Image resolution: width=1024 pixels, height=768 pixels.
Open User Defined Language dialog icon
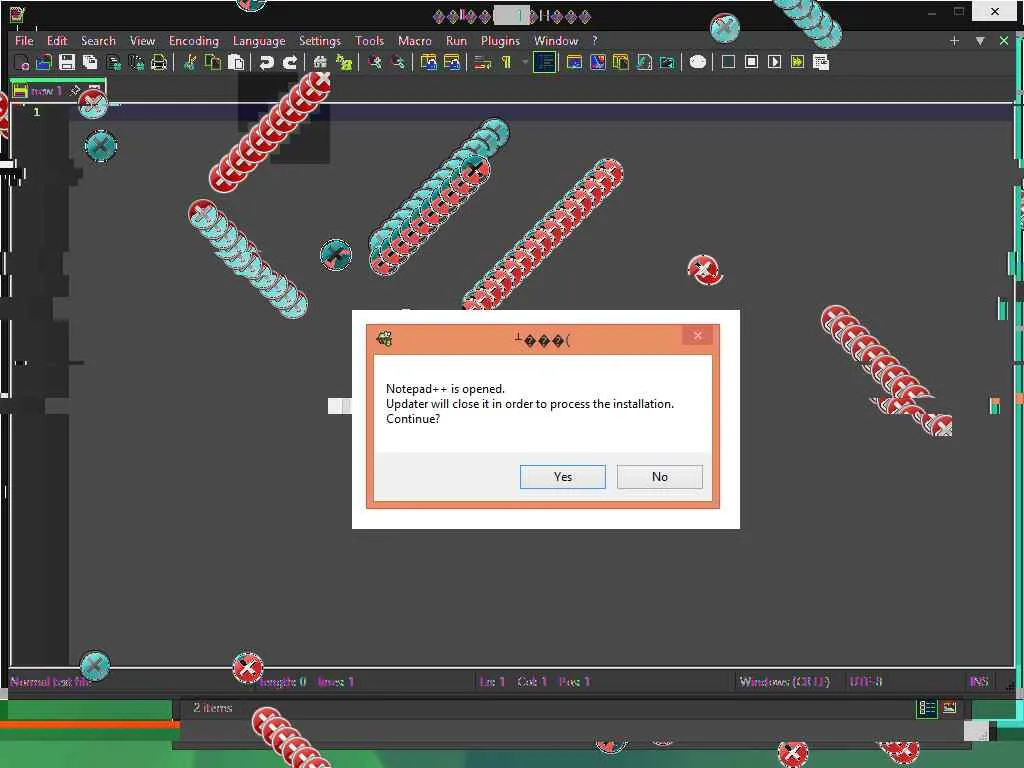pos(574,62)
